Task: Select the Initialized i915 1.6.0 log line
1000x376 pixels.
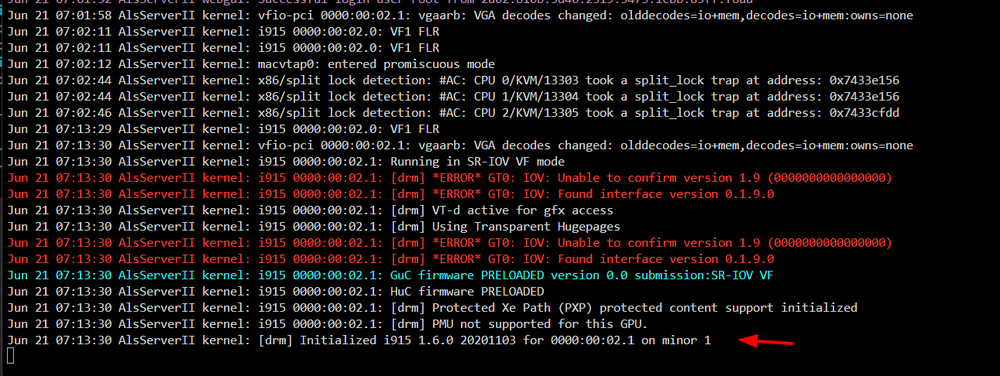Action: click(359, 341)
